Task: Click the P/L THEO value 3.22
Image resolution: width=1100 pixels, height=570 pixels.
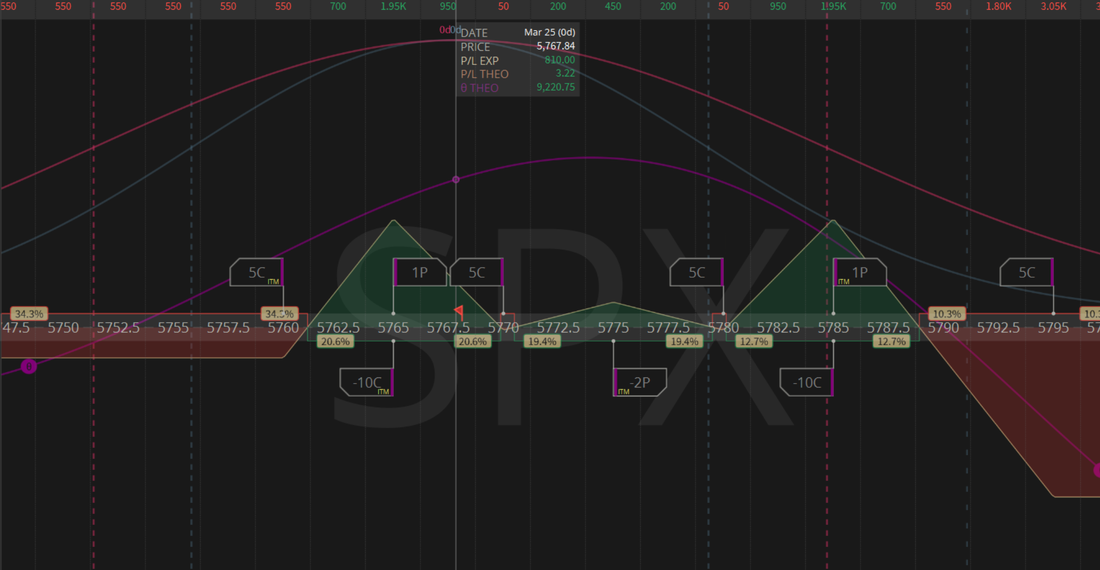Action: coord(565,74)
